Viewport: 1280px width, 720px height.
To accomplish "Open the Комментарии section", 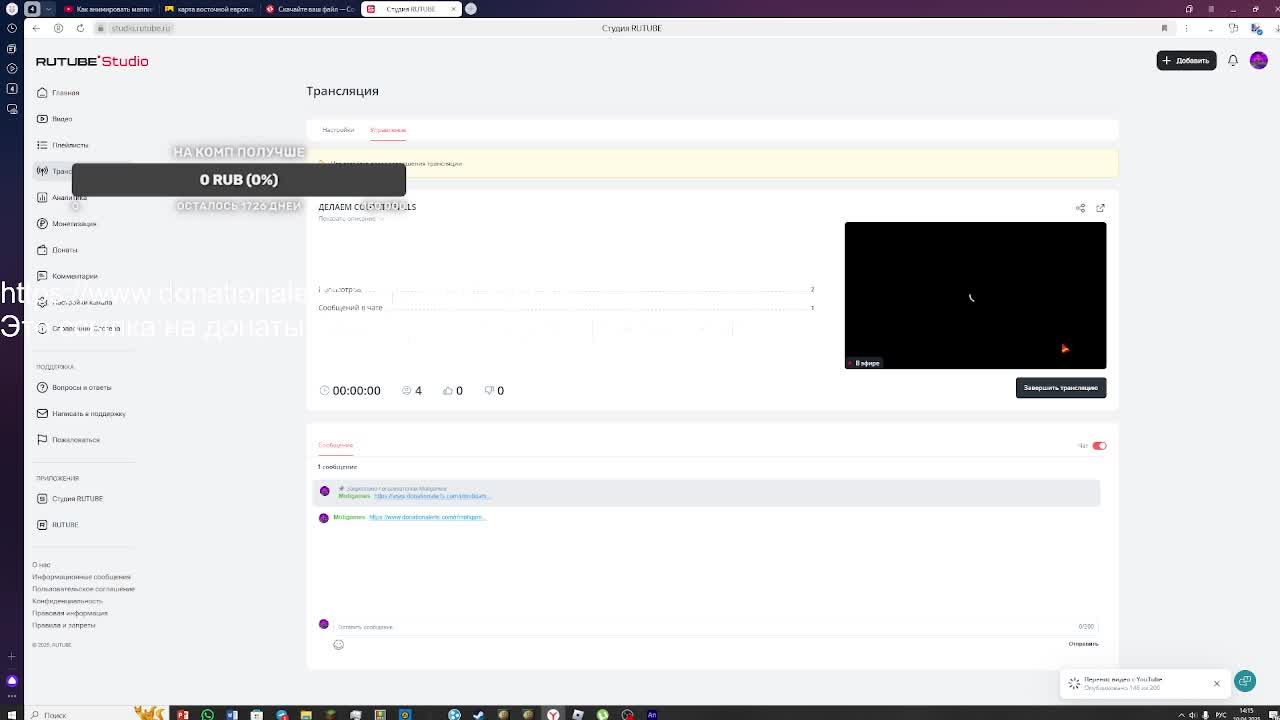I will click(x=67, y=276).
